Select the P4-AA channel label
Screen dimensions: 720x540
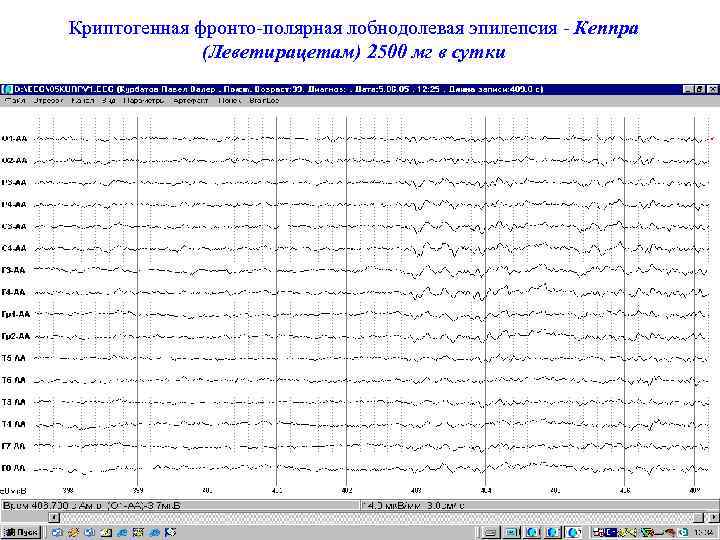point(15,205)
